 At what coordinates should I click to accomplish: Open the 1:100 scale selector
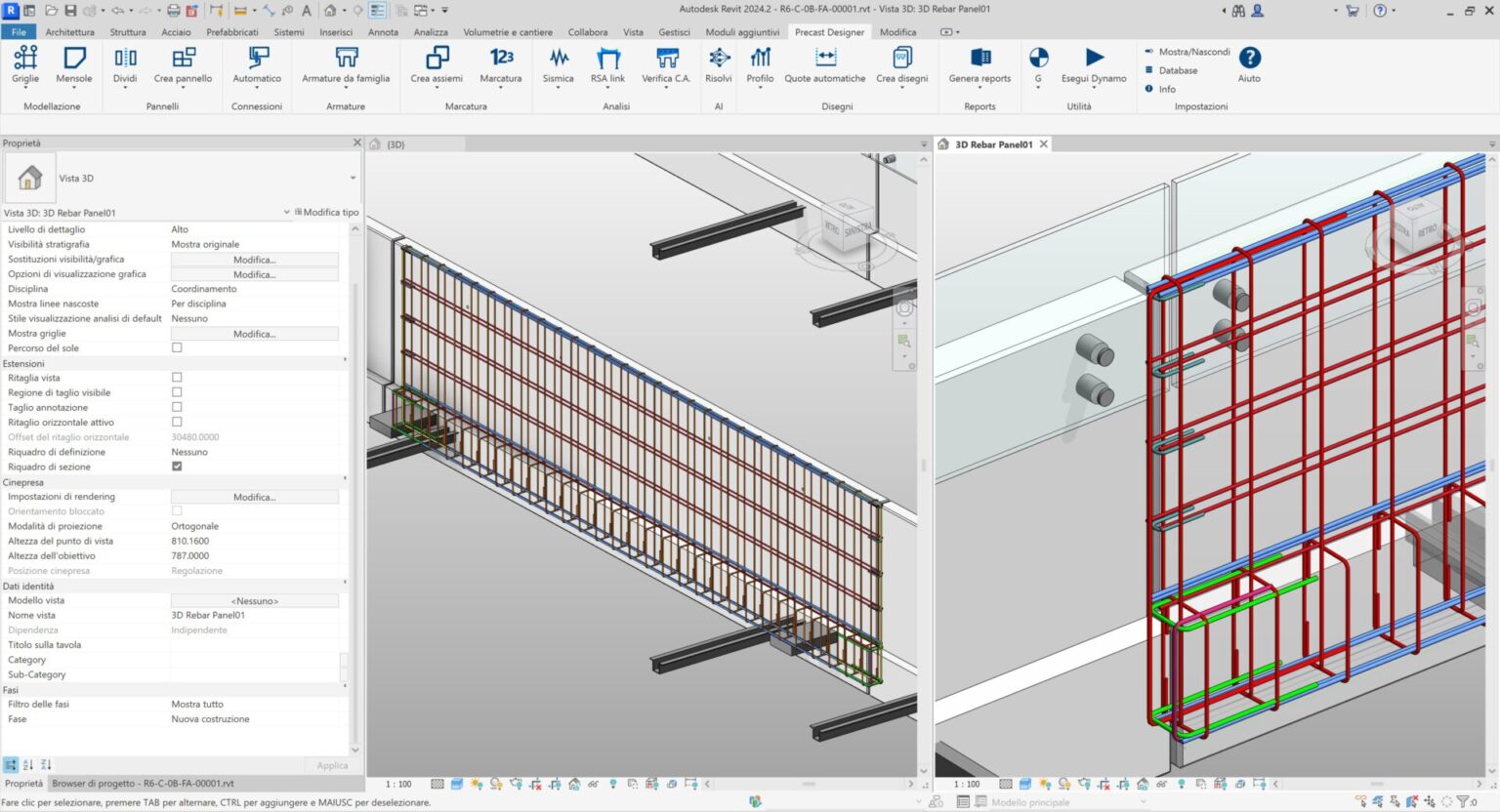[x=397, y=783]
